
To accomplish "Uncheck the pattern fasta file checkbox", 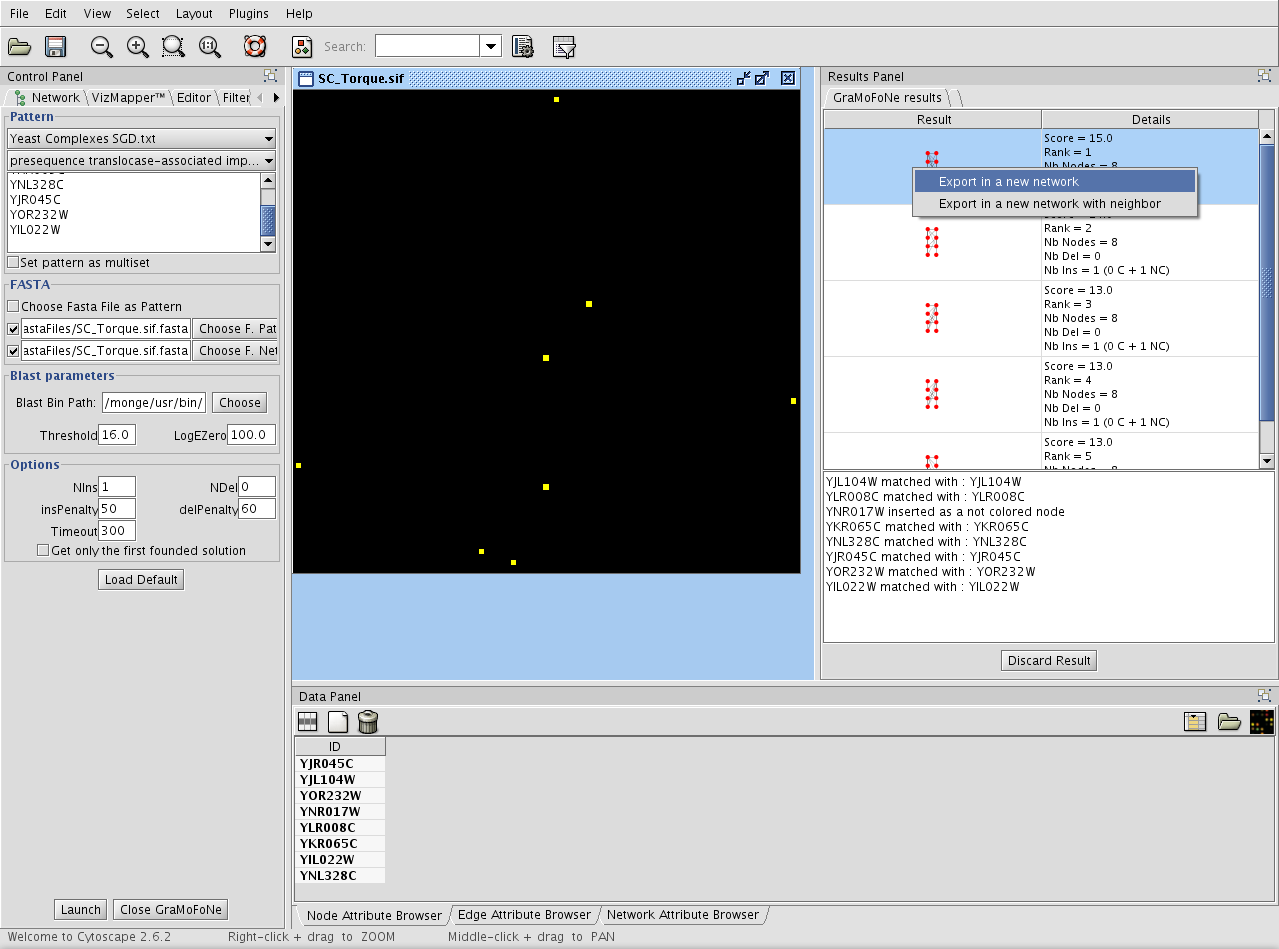I will point(13,329).
